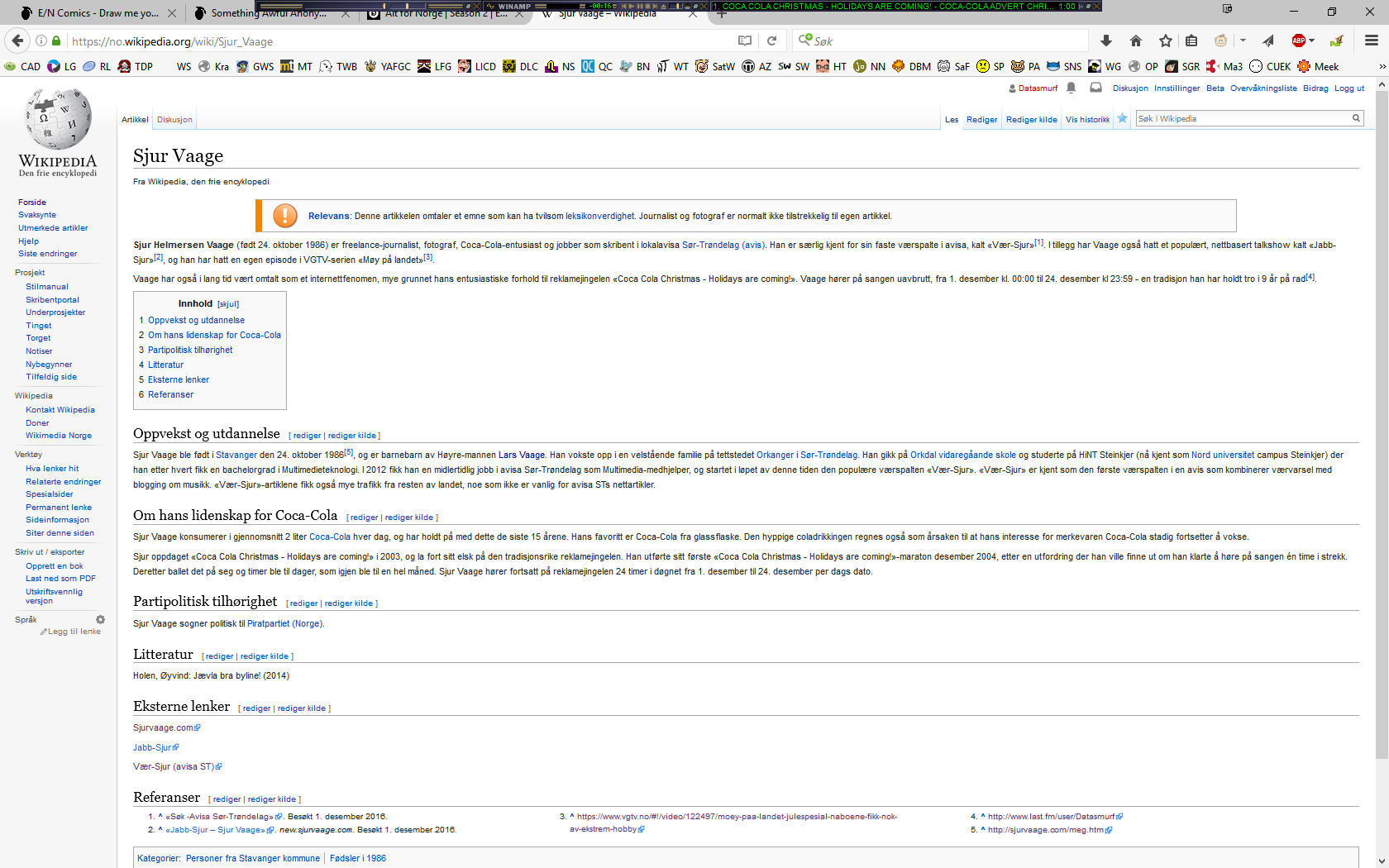Click the Wikipedia search magnifier button
The height and width of the screenshot is (868, 1389).
[x=1356, y=118]
